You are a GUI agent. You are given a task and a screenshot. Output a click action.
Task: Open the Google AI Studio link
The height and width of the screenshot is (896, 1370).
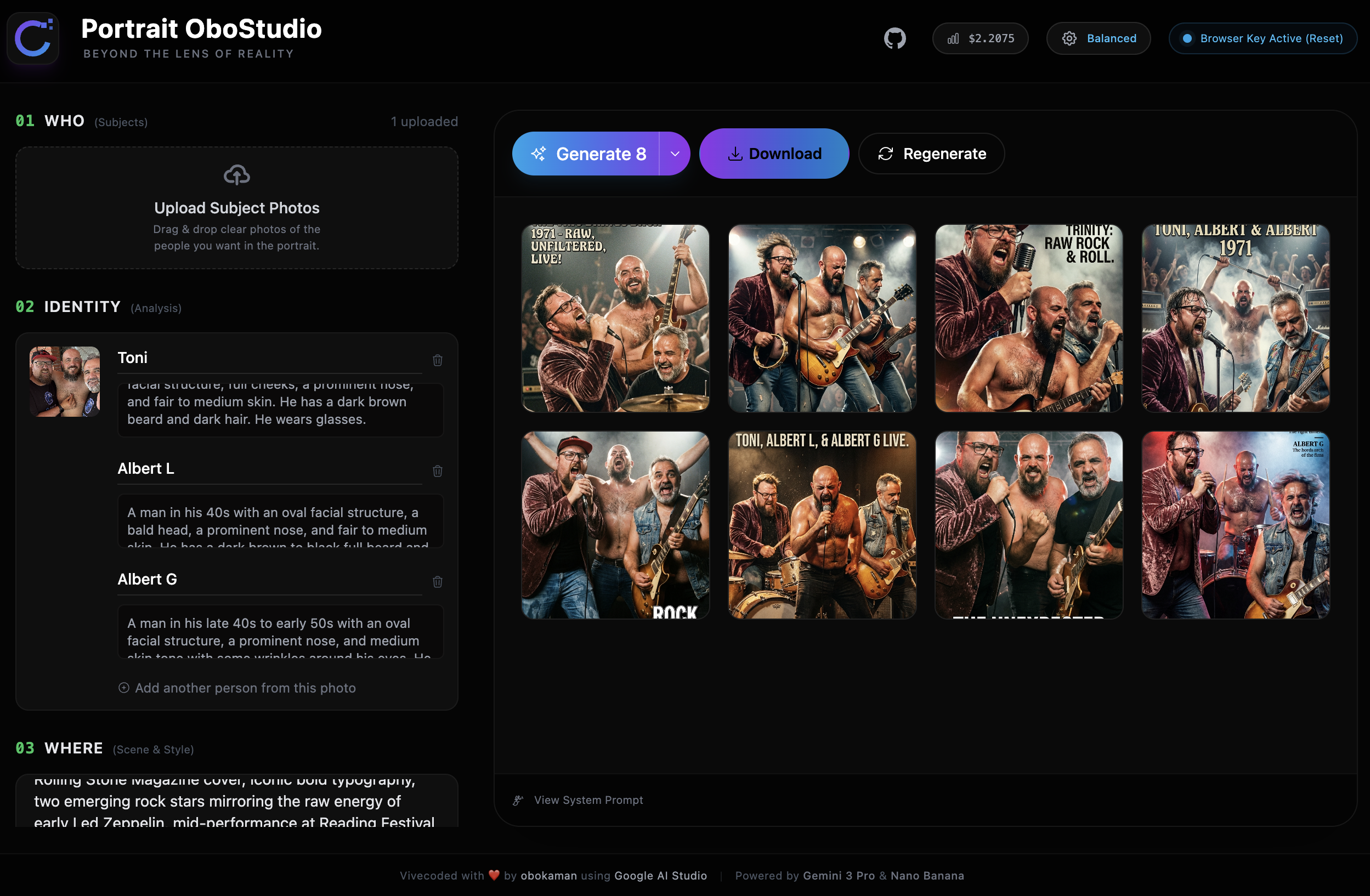click(x=660, y=875)
